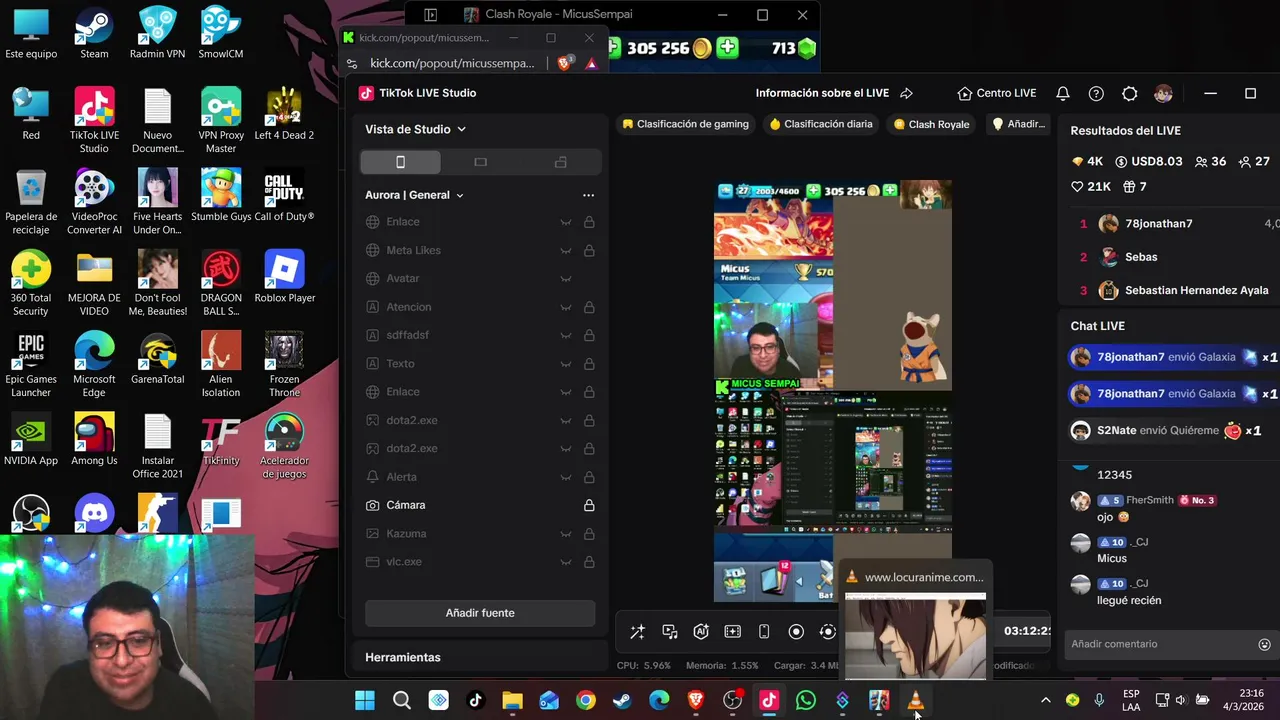Open the notifications bell in TikTok LIVE Studio
Viewport: 1280px width, 720px height.
click(1063, 93)
